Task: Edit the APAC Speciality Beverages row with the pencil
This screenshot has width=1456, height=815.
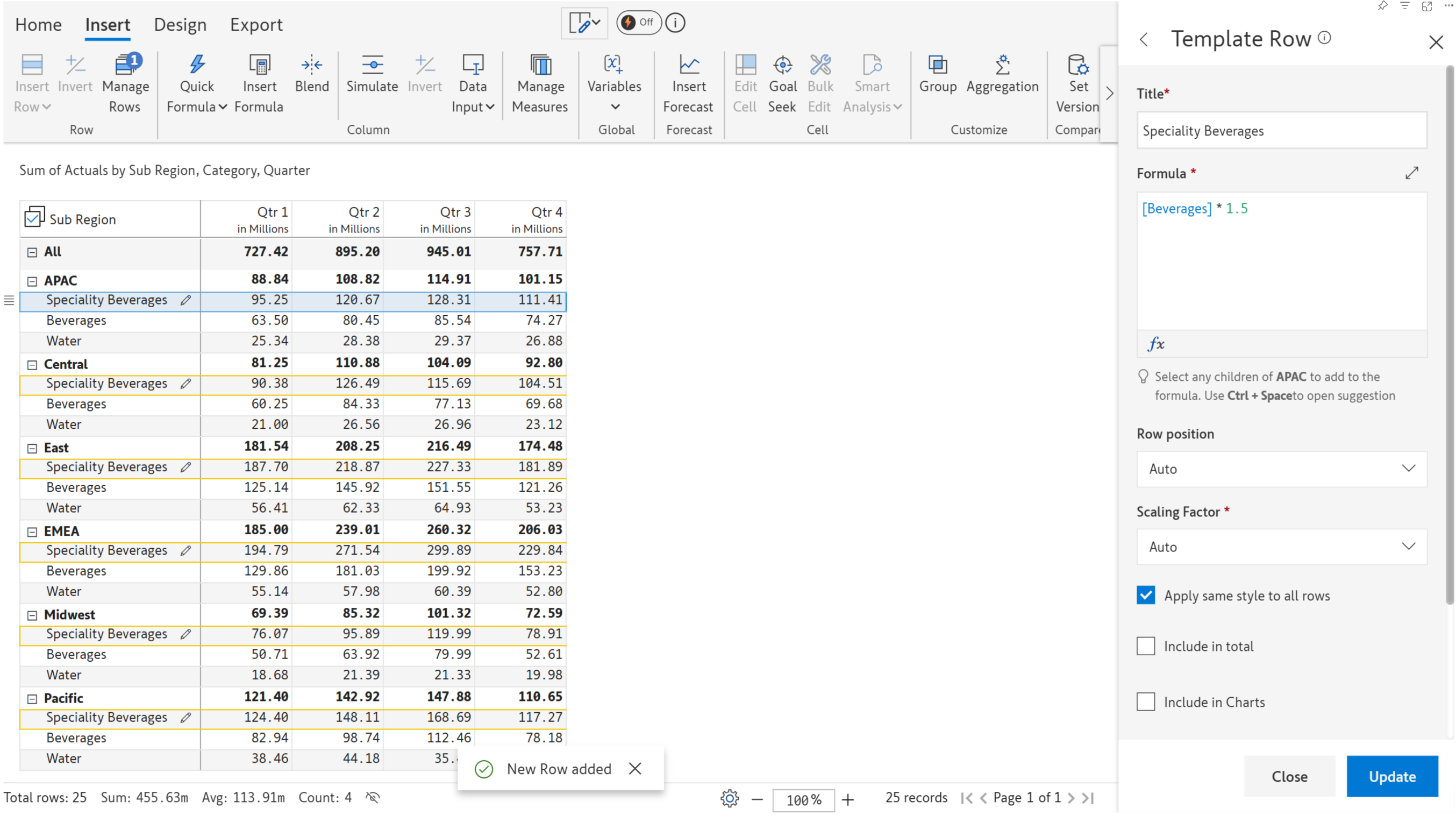Action: point(185,300)
